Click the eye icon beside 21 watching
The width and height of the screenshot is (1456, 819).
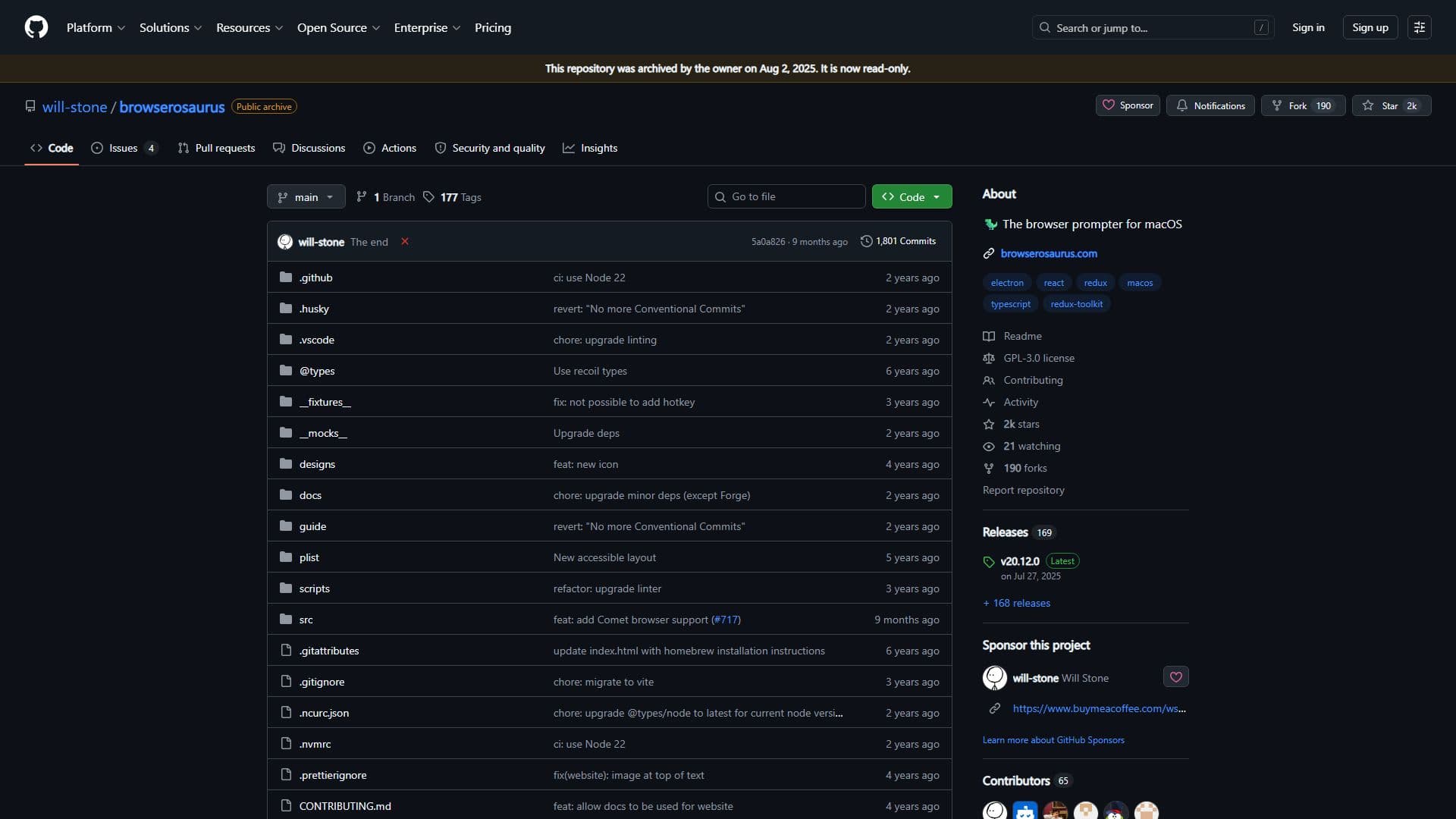989,446
